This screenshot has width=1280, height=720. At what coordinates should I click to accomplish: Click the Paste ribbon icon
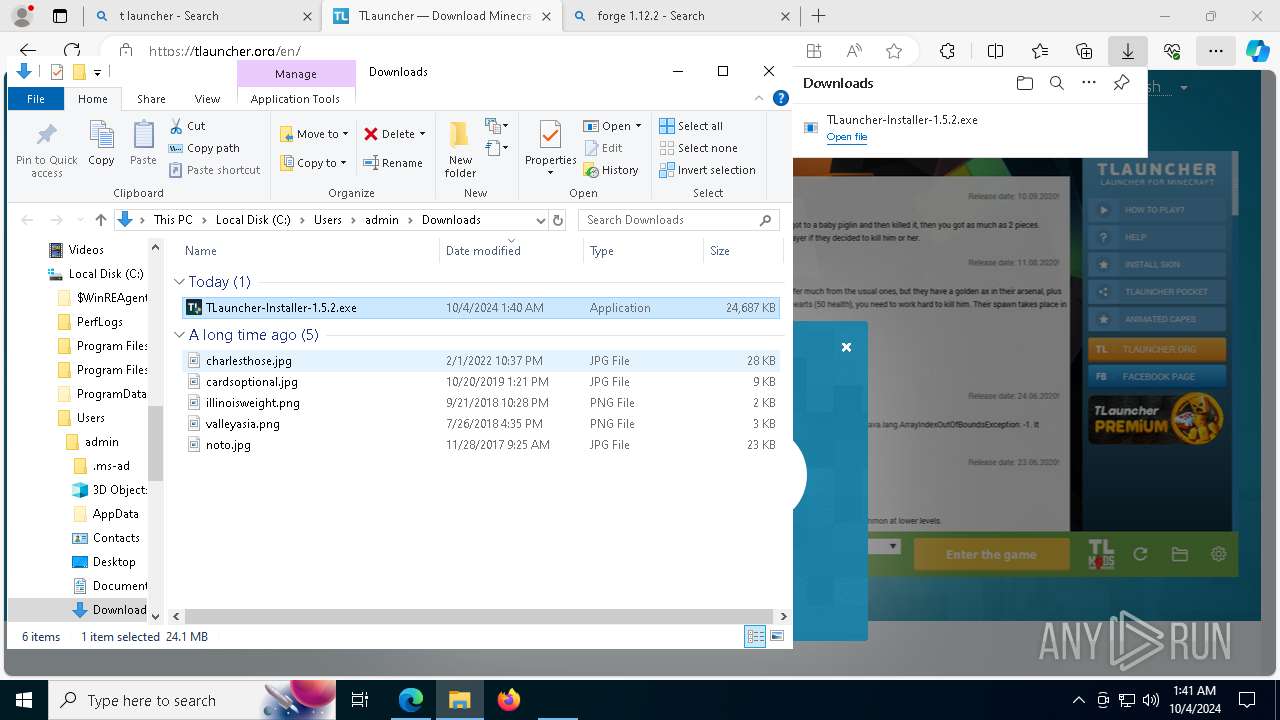[143, 142]
